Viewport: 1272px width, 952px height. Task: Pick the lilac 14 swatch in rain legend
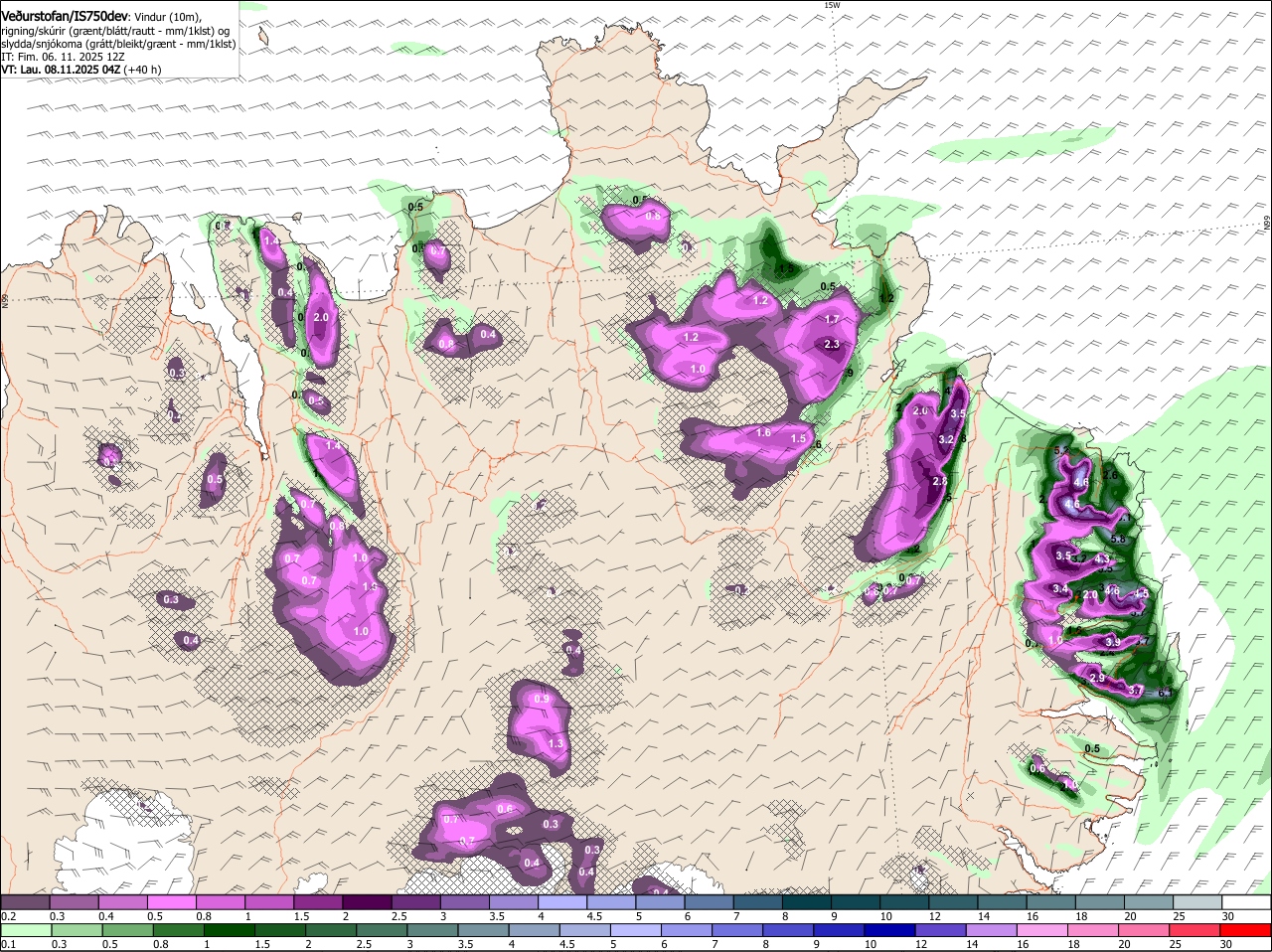point(992,930)
